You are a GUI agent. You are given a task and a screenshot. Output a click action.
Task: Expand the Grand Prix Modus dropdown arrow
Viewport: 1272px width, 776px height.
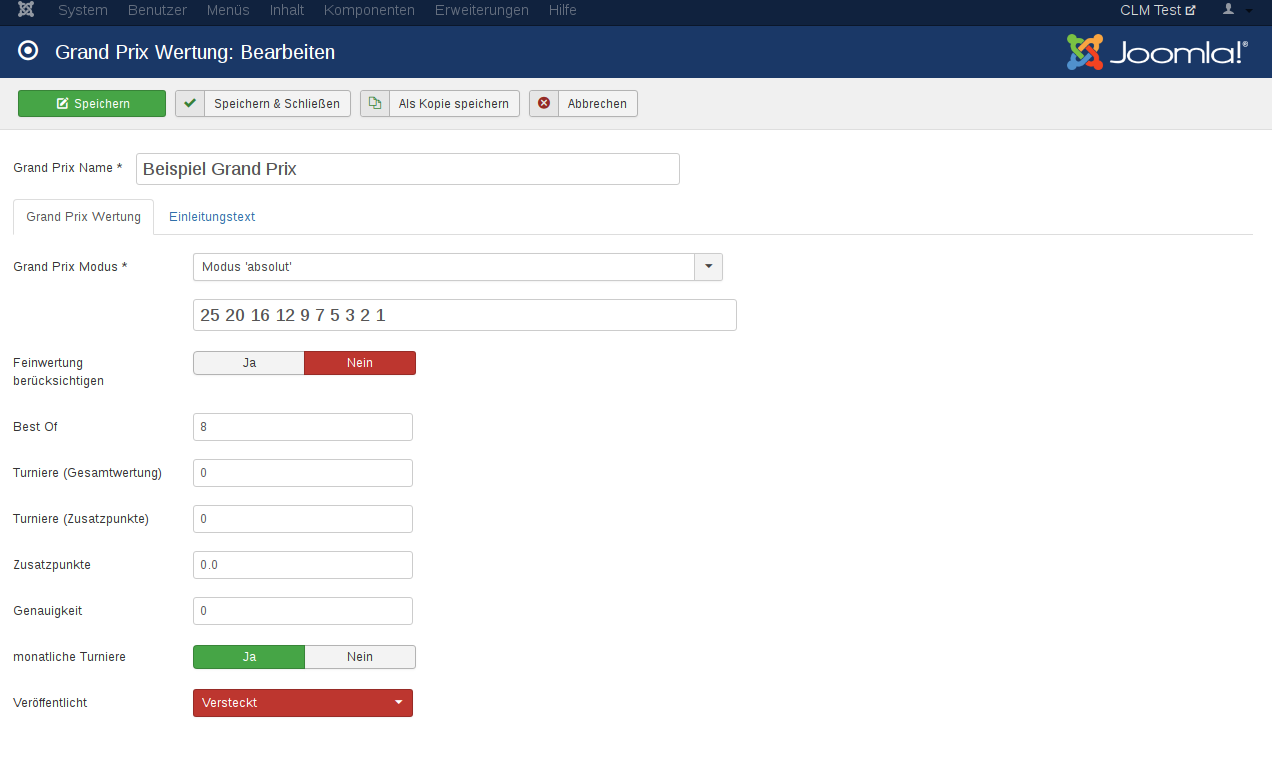tap(708, 267)
